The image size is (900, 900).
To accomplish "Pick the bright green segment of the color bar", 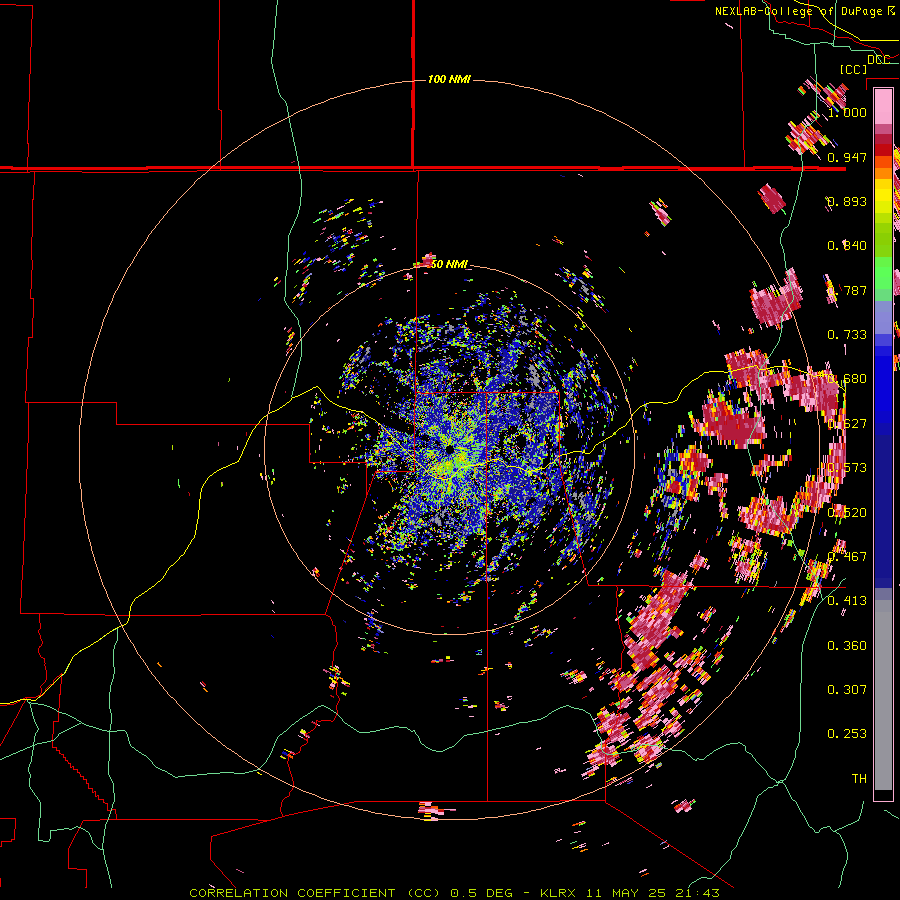I will click(x=883, y=273).
